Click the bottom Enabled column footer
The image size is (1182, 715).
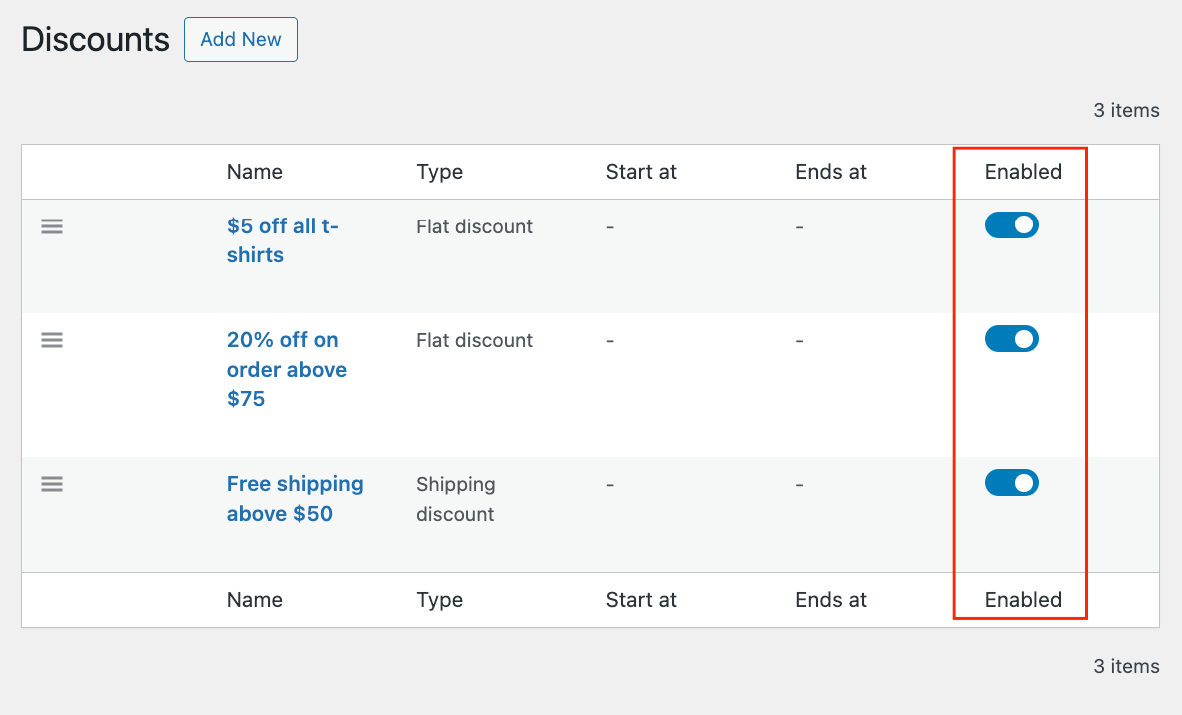[1022, 600]
